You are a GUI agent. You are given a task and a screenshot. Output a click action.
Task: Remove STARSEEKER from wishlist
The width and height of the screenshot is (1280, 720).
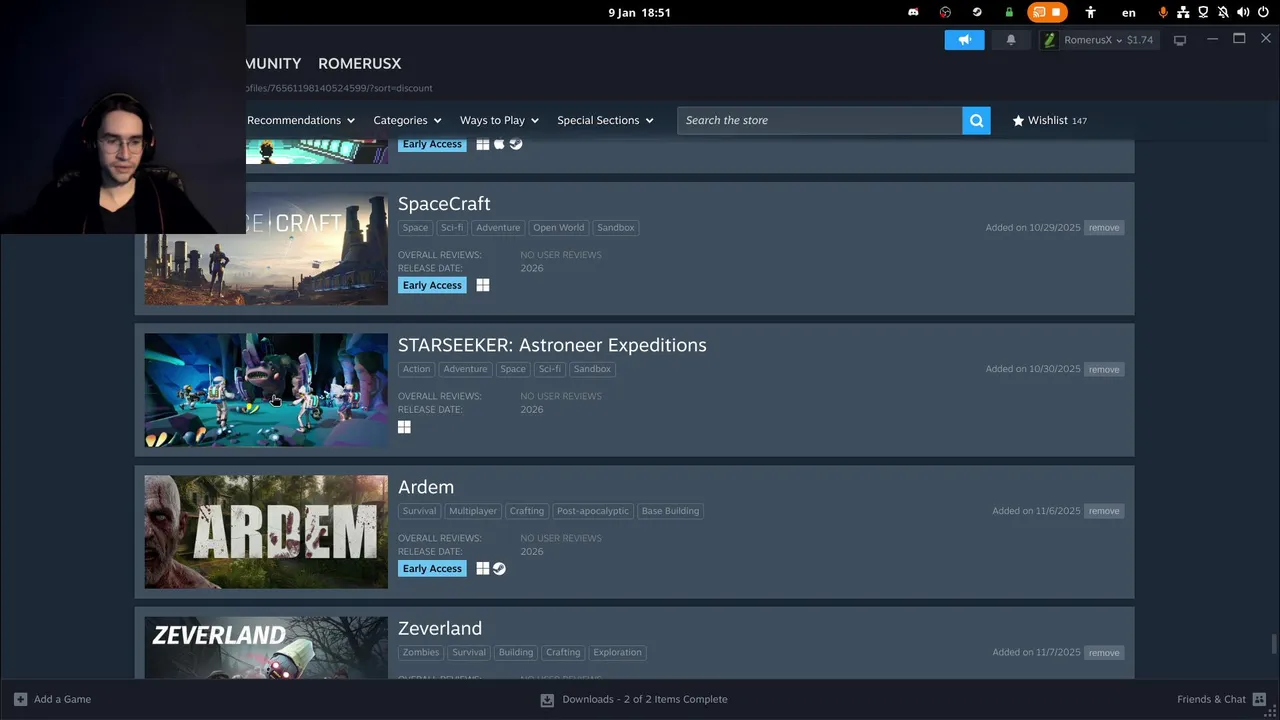[1104, 369]
